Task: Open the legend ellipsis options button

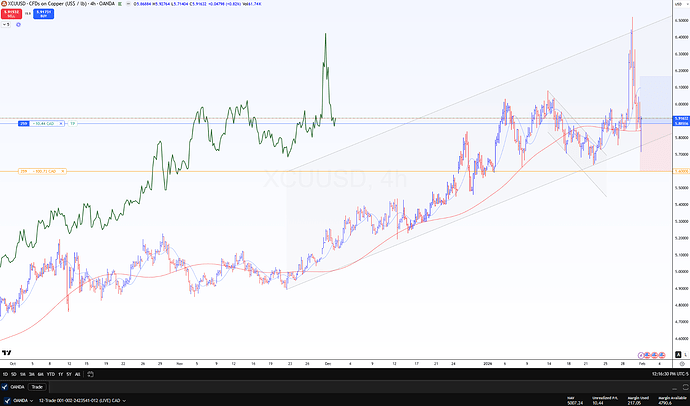Action: pyautogui.click(x=127, y=4)
